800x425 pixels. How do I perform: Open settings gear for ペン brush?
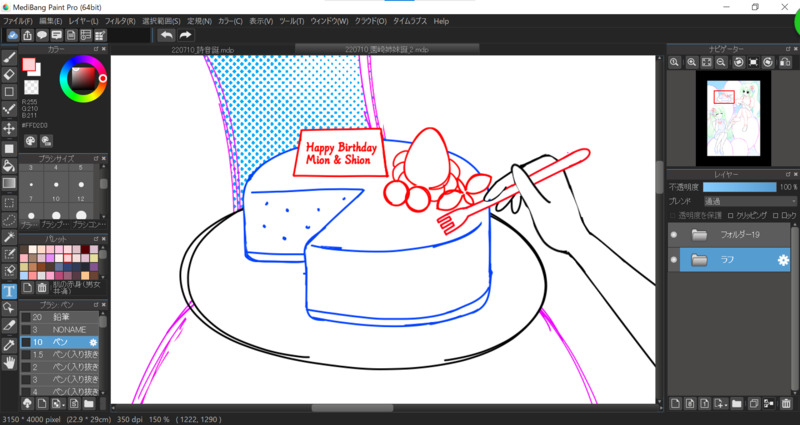click(x=93, y=342)
